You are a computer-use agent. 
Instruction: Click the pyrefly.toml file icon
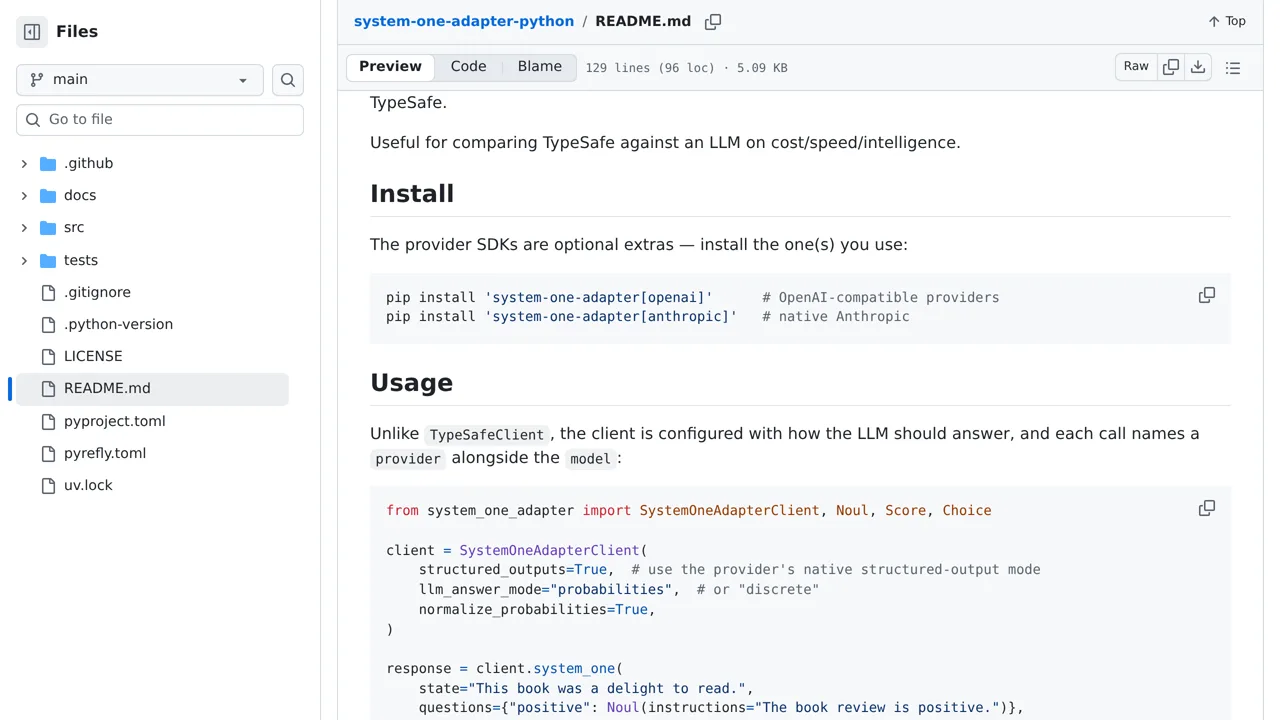pyautogui.click(x=48, y=454)
